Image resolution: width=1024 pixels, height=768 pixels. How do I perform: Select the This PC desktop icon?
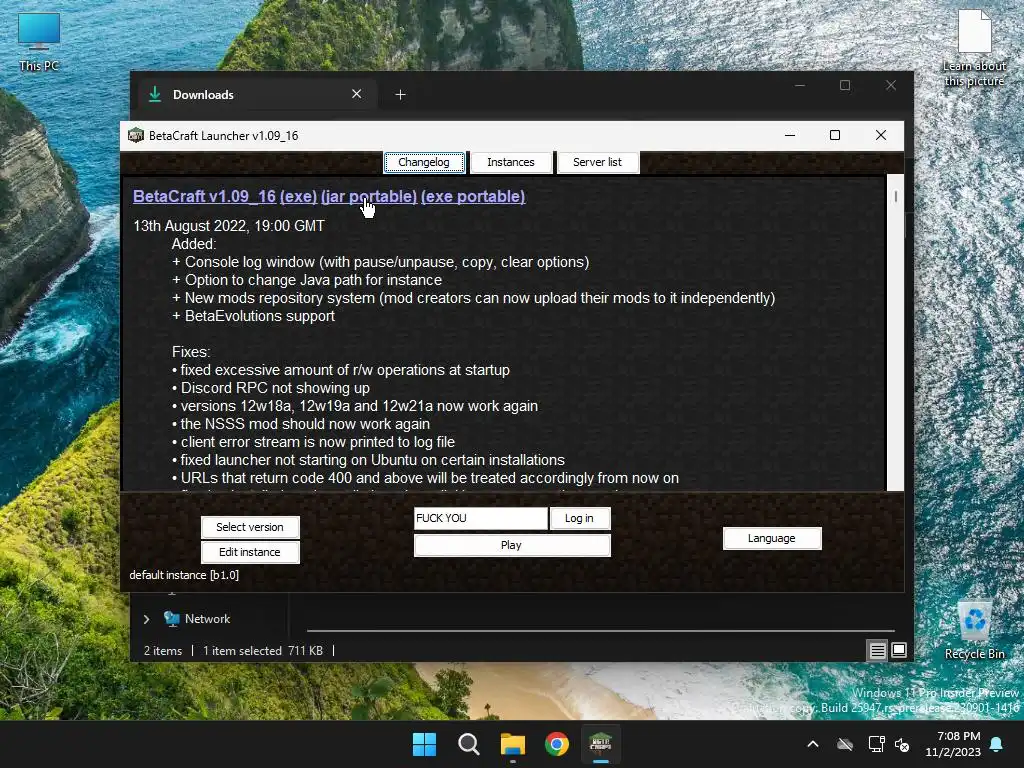pos(39,42)
